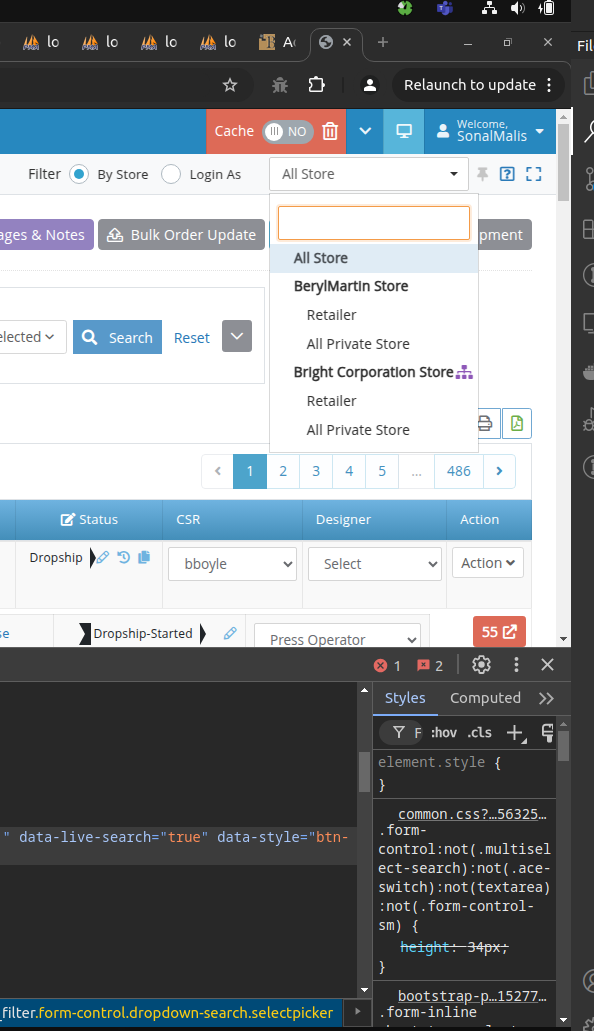594x1031 pixels.
Task: Toggle the Cache NO switch
Action: pyautogui.click(x=287, y=132)
